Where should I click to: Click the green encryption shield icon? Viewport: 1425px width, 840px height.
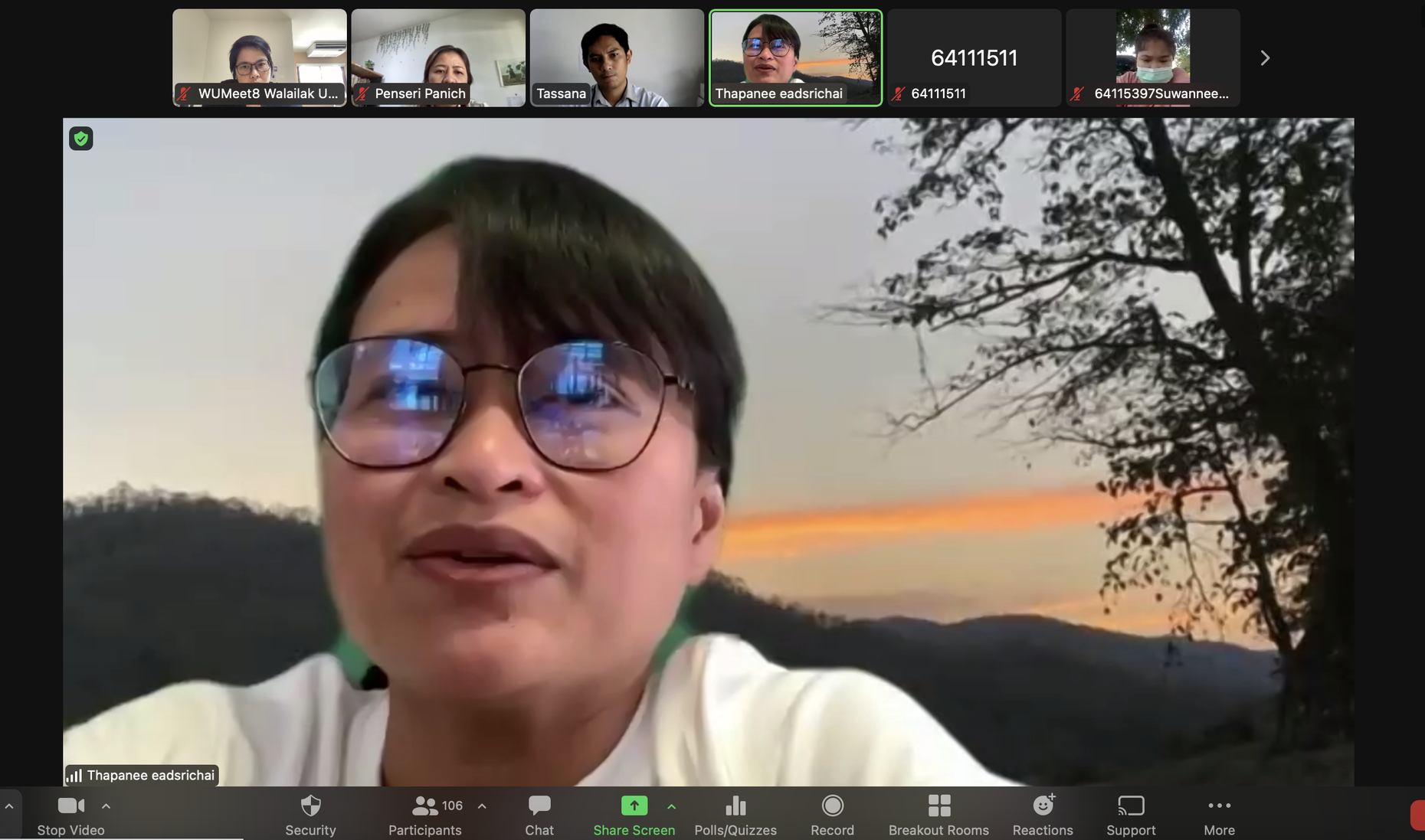pos(81,139)
